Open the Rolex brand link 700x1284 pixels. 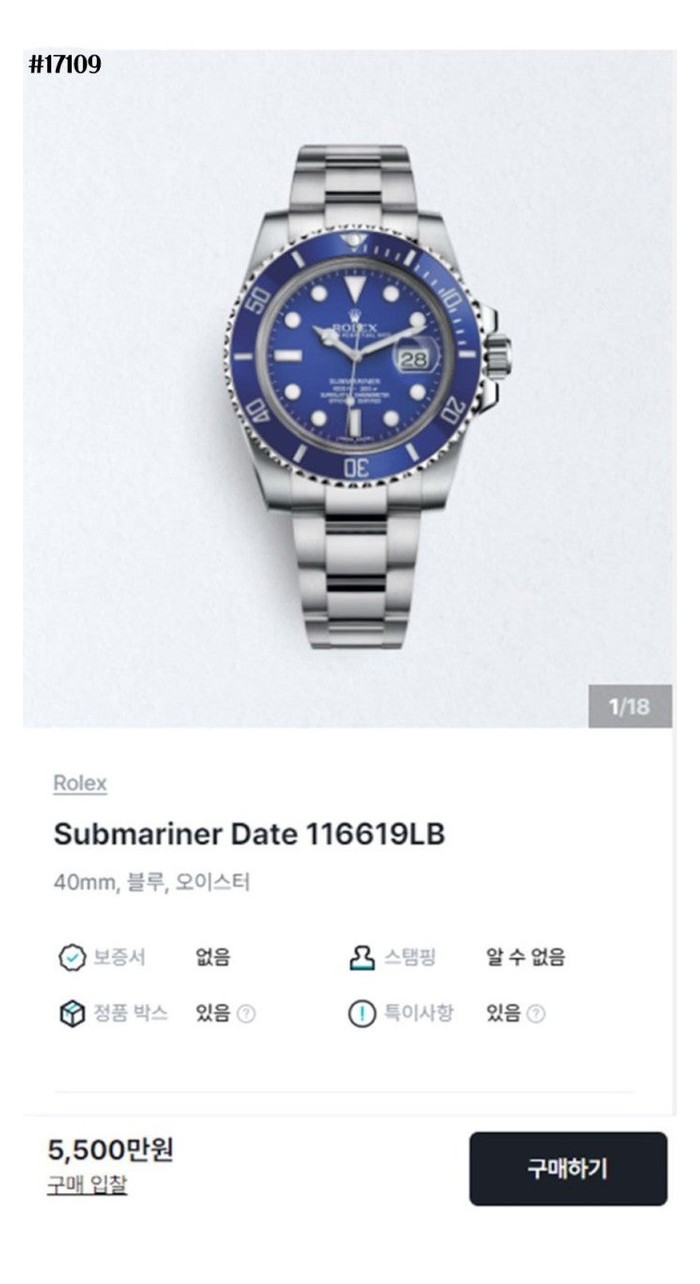80,783
